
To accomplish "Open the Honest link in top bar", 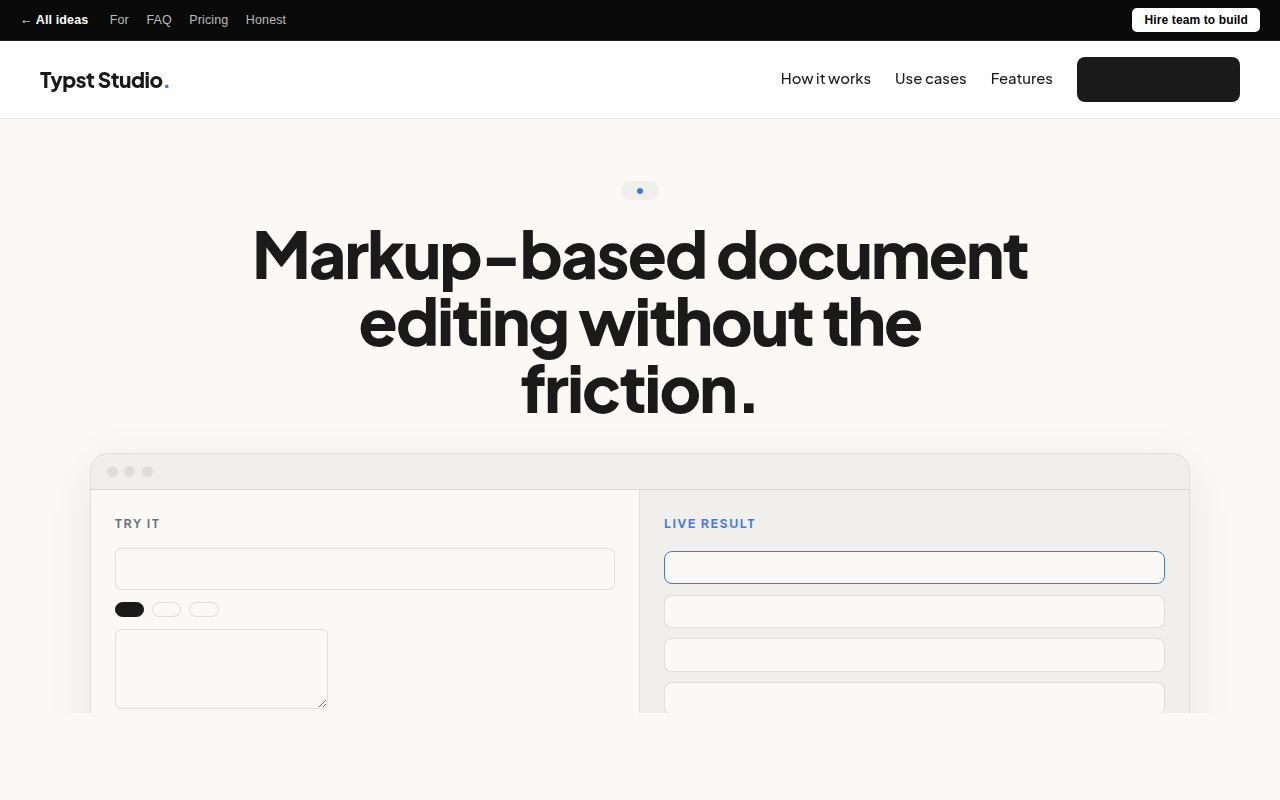I will point(266,20).
